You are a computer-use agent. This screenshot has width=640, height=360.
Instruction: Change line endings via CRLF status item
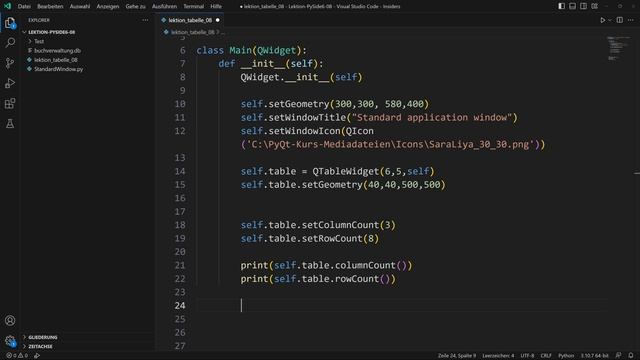pyautogui.click(x=546, y=356)
